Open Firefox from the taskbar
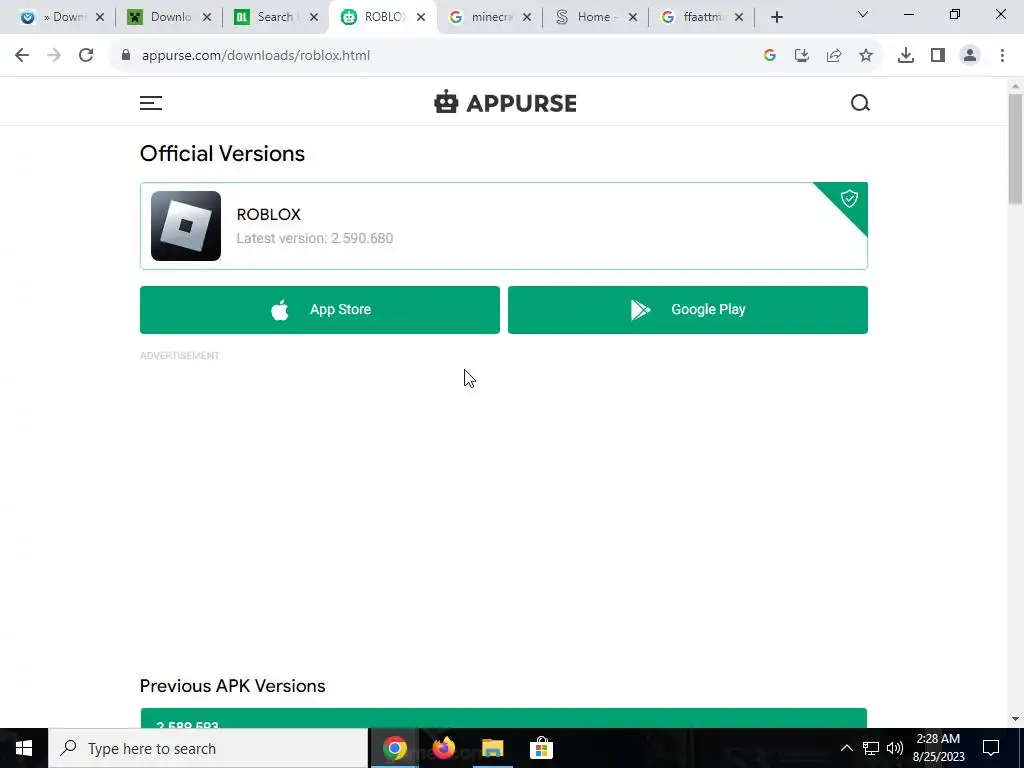 pyautogui.click(x=443, y=748)
